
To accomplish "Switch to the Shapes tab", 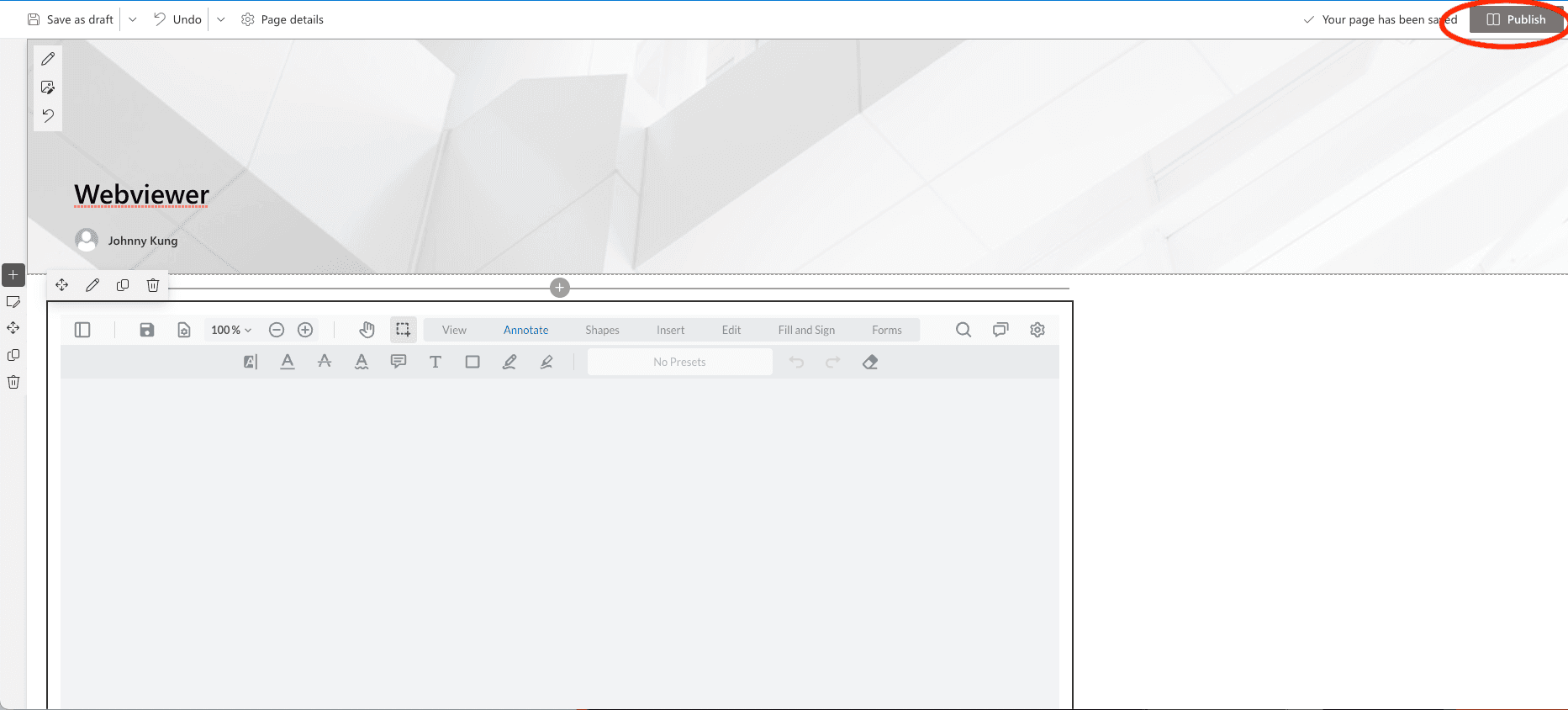I will 602,330.
